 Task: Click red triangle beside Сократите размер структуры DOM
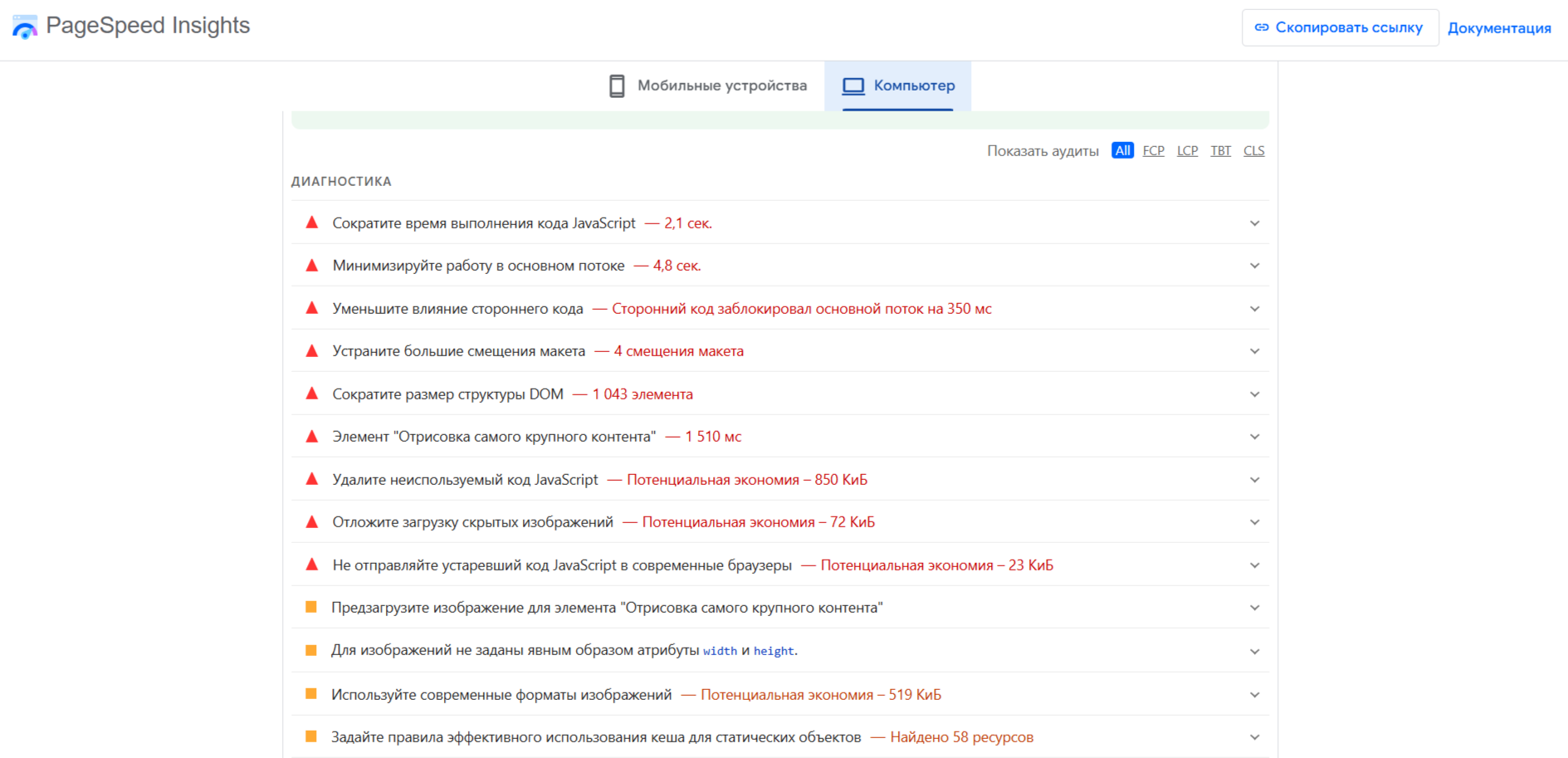[x=312, y=394]
